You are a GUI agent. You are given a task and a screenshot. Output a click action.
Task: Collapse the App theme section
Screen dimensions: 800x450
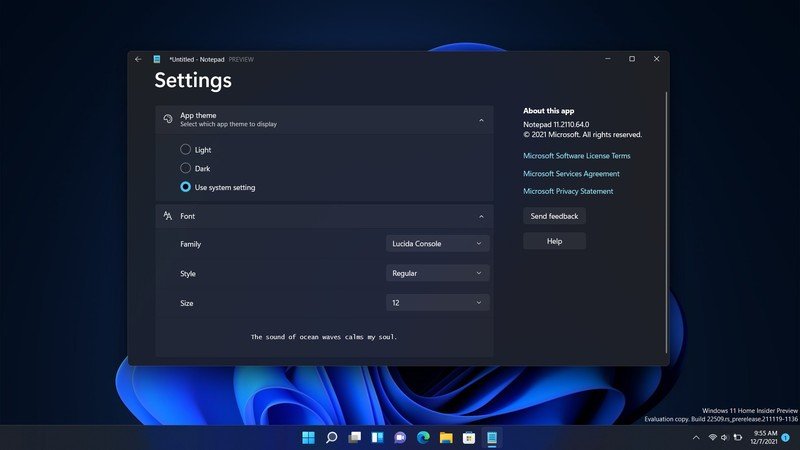tap(481, 120)
